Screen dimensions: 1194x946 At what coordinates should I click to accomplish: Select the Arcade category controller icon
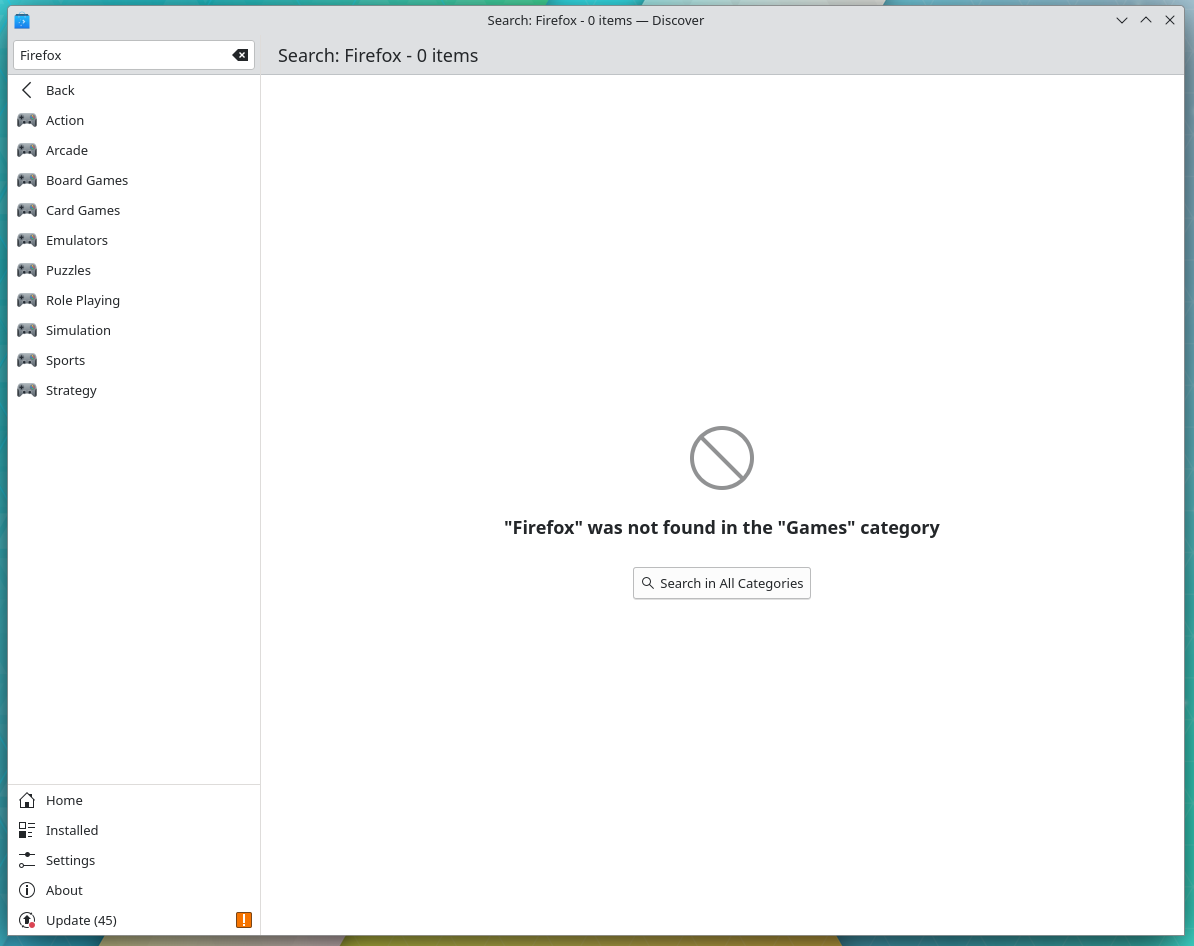pos(27,150)
